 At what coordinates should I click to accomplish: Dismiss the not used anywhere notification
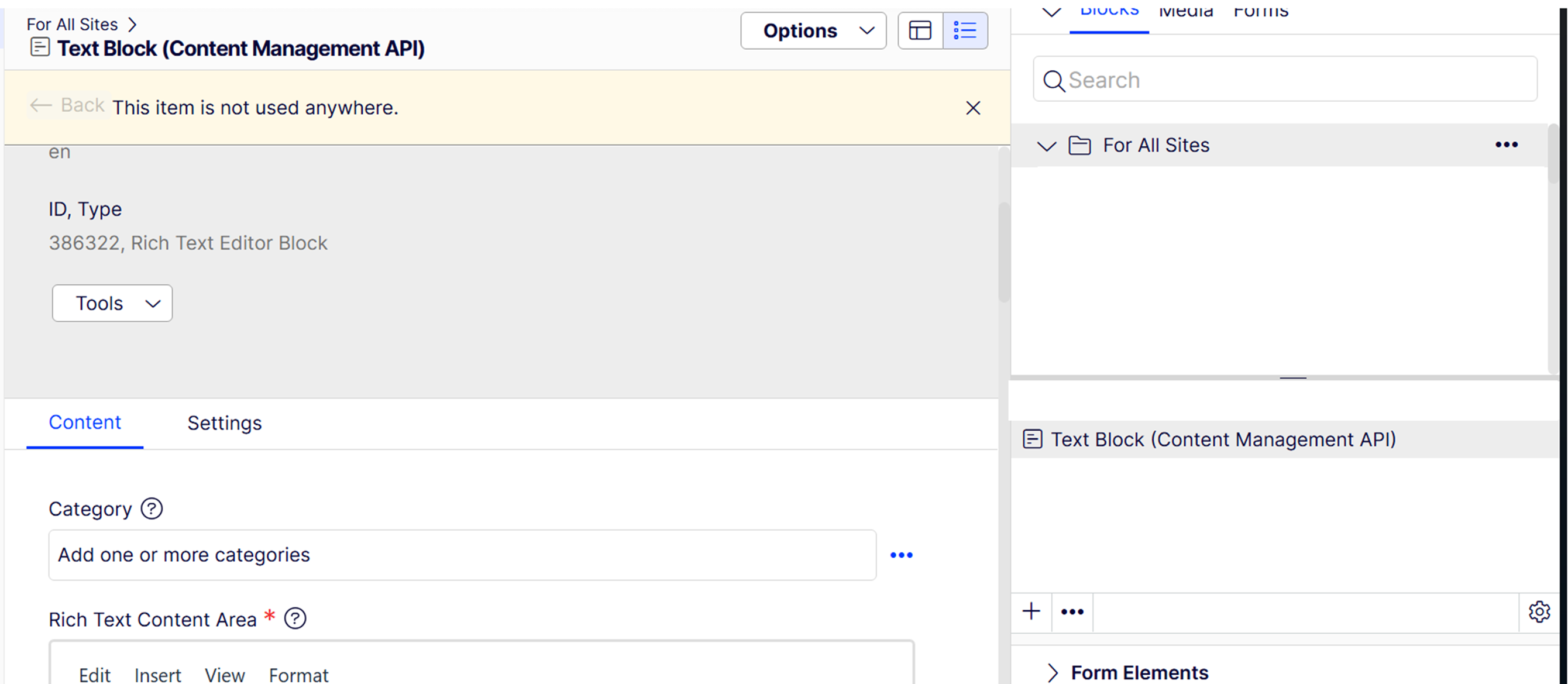point(973,108)
